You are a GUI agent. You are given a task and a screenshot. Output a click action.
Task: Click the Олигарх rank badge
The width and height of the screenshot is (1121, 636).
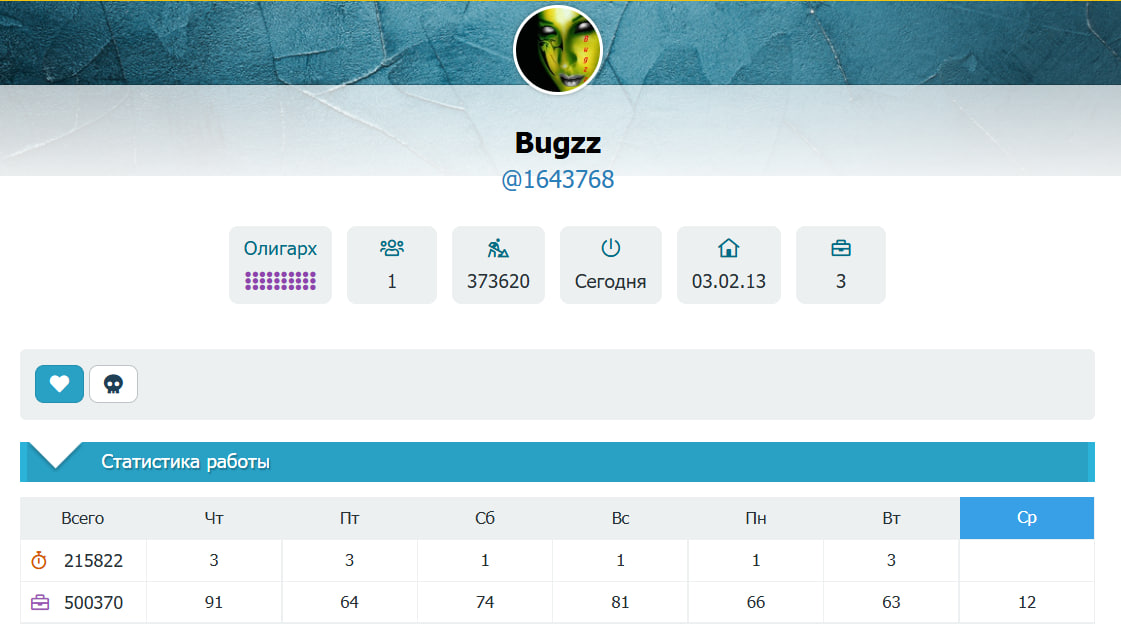tap(280, 249)
